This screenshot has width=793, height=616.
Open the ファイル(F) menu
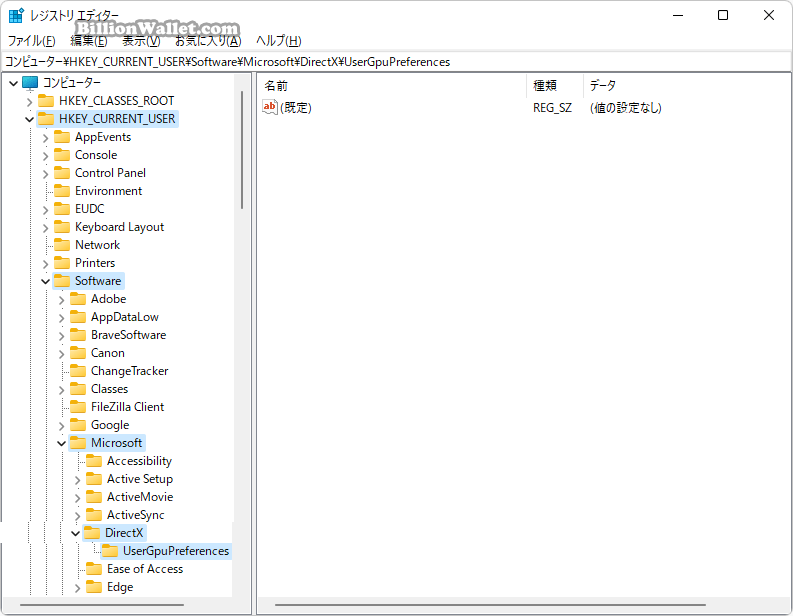(x=31, y=41)
